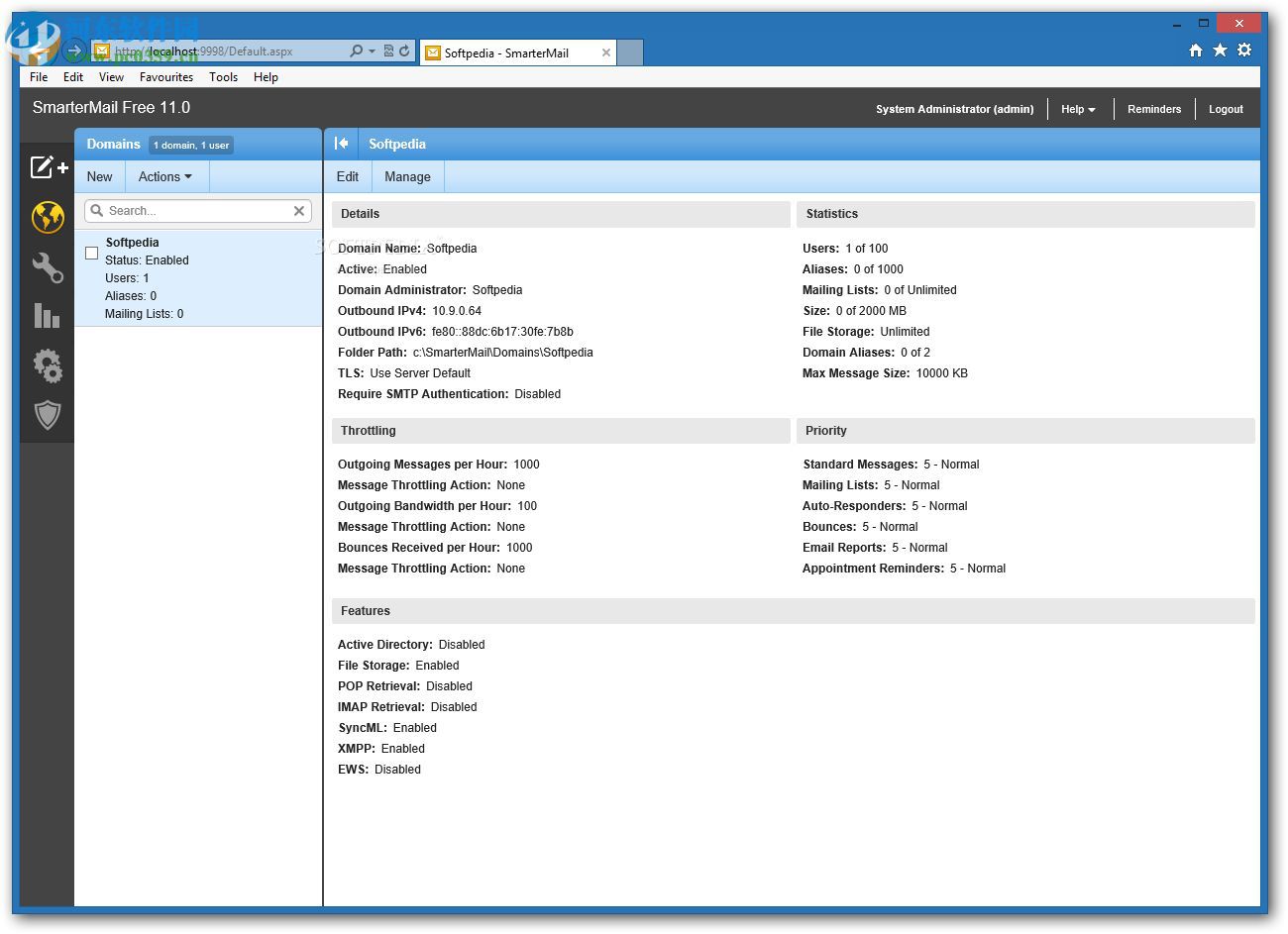1288x934 pixels.
Task: Toggle compatibility view icon in address bar
Action: click(x=388, y=52)
